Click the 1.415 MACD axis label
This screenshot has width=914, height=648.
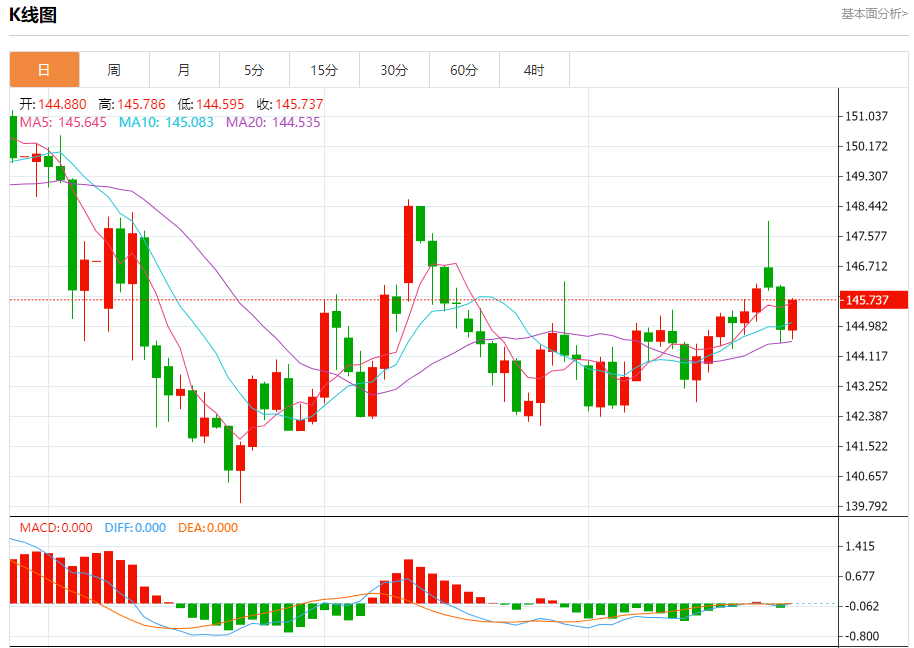pyautogui.click(x=861, y=546)
